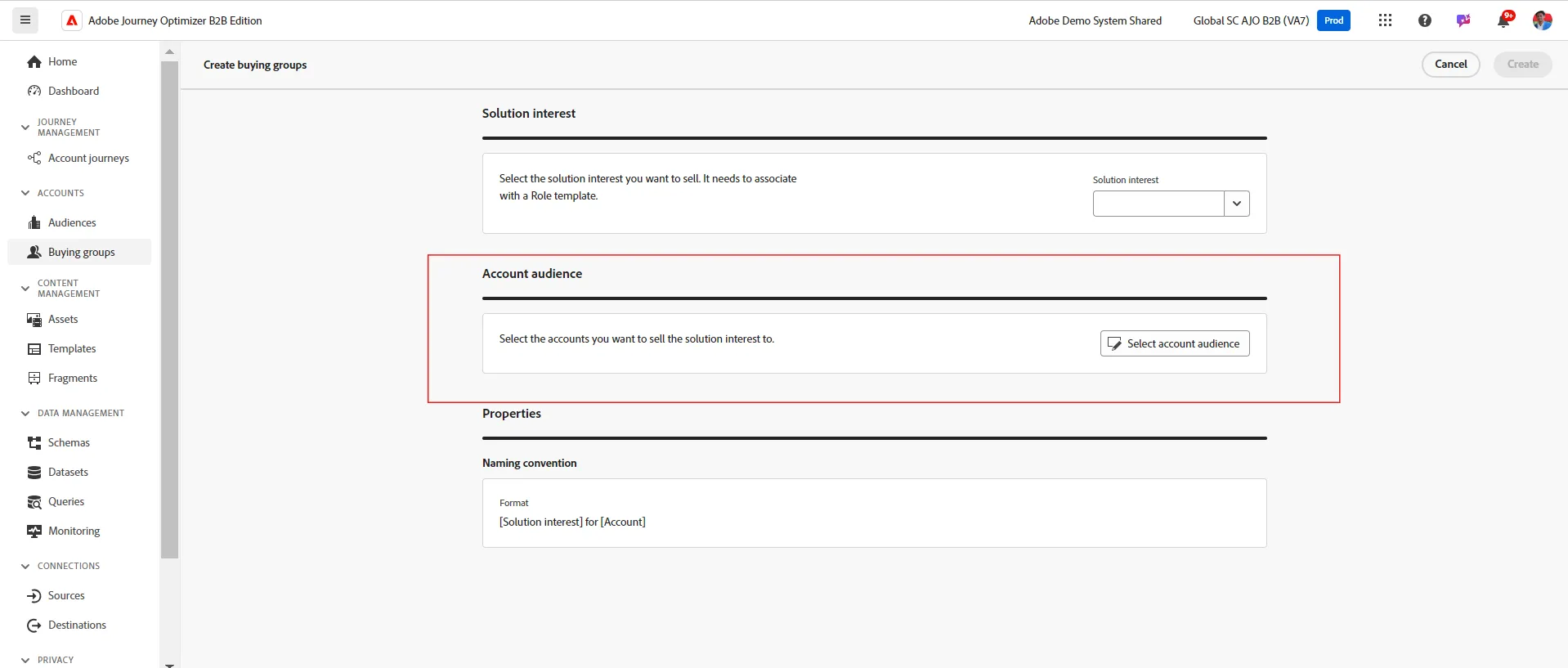Open the purple feedback chat icon
1568x668 pixels.
pyautogui.click(x=1463, y=20)
